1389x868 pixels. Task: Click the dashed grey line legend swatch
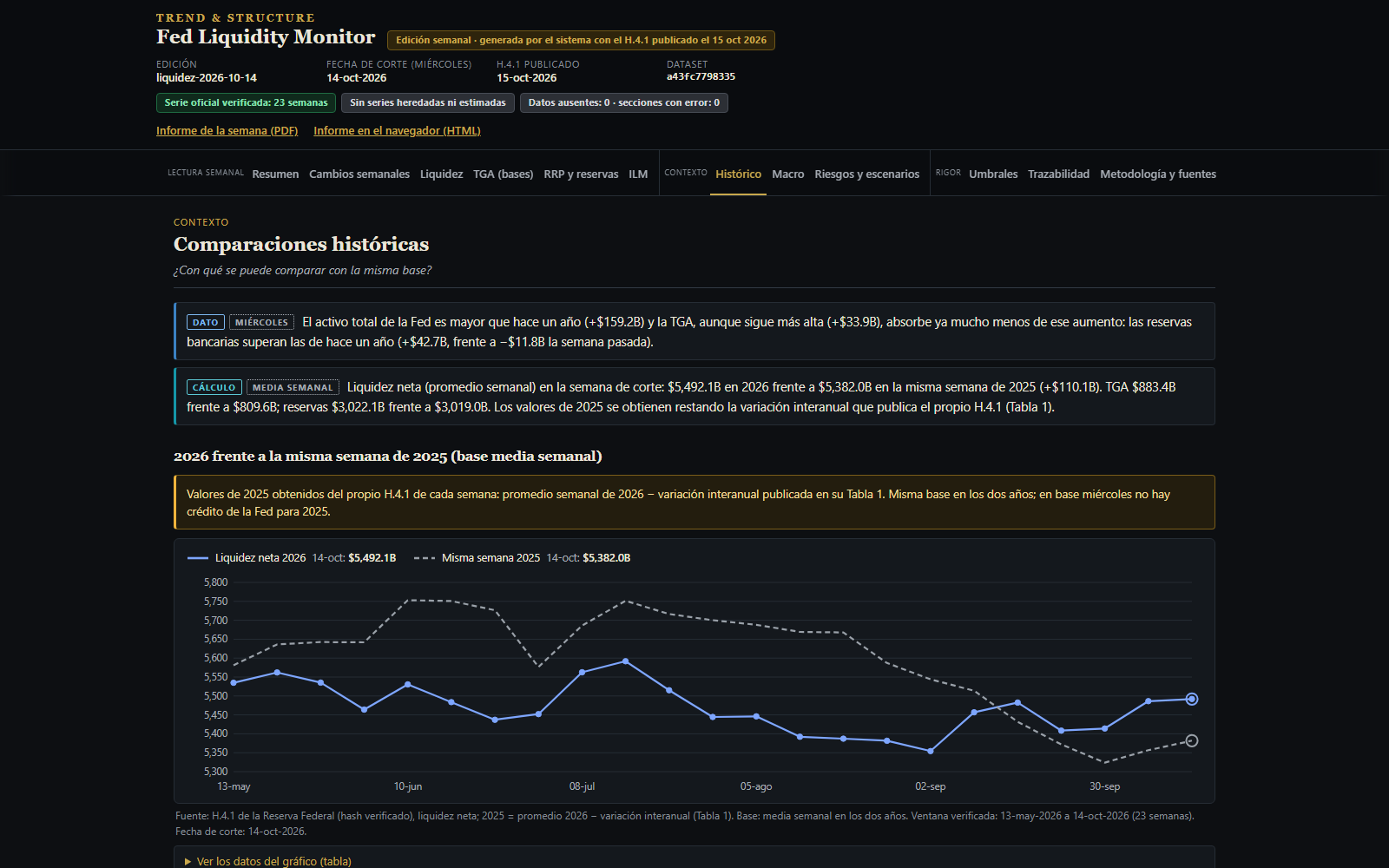point(425,558)
